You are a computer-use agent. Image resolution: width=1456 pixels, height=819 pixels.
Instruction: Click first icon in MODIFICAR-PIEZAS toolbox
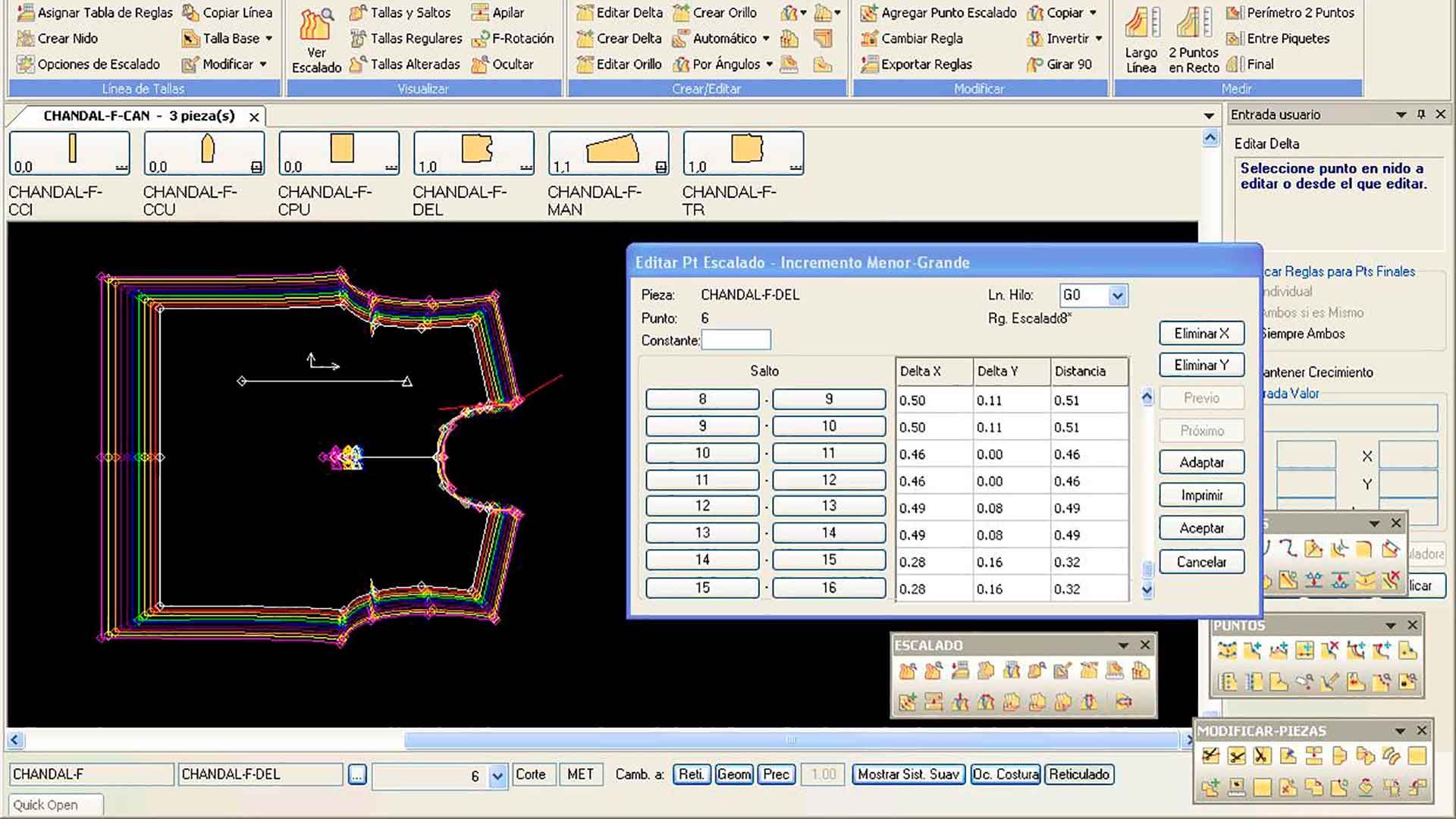pos(1210,756)
